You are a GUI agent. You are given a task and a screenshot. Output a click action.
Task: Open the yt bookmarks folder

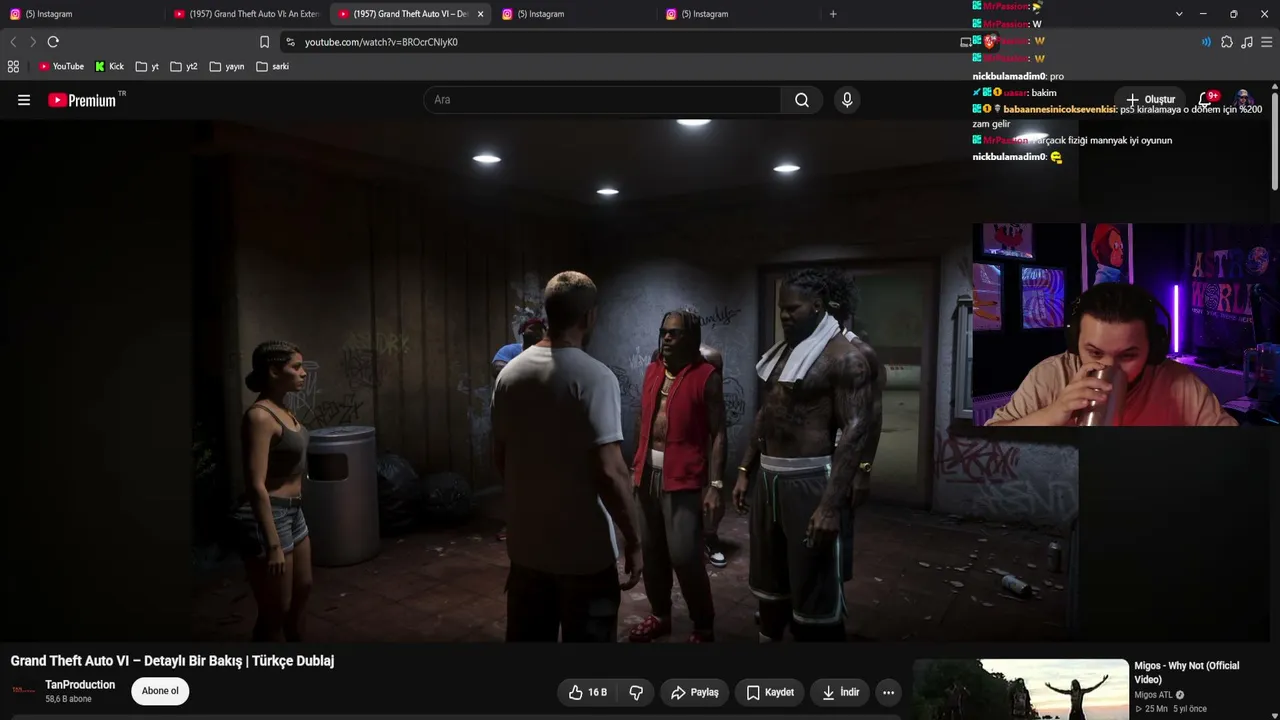[x=148, y=67]
